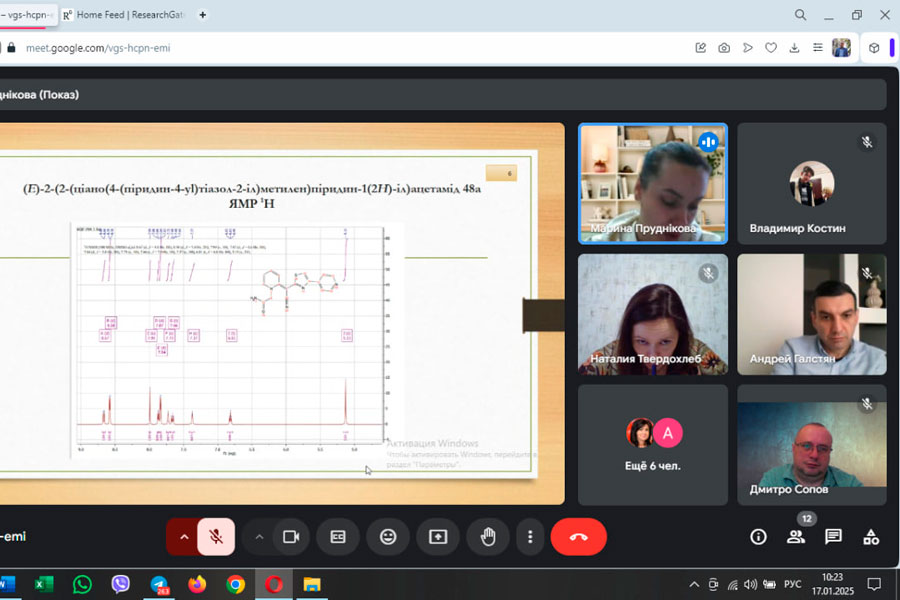This screenshot has height=600, width=900.
Task: Open Windows notification center icon
Action: point(874,584)
